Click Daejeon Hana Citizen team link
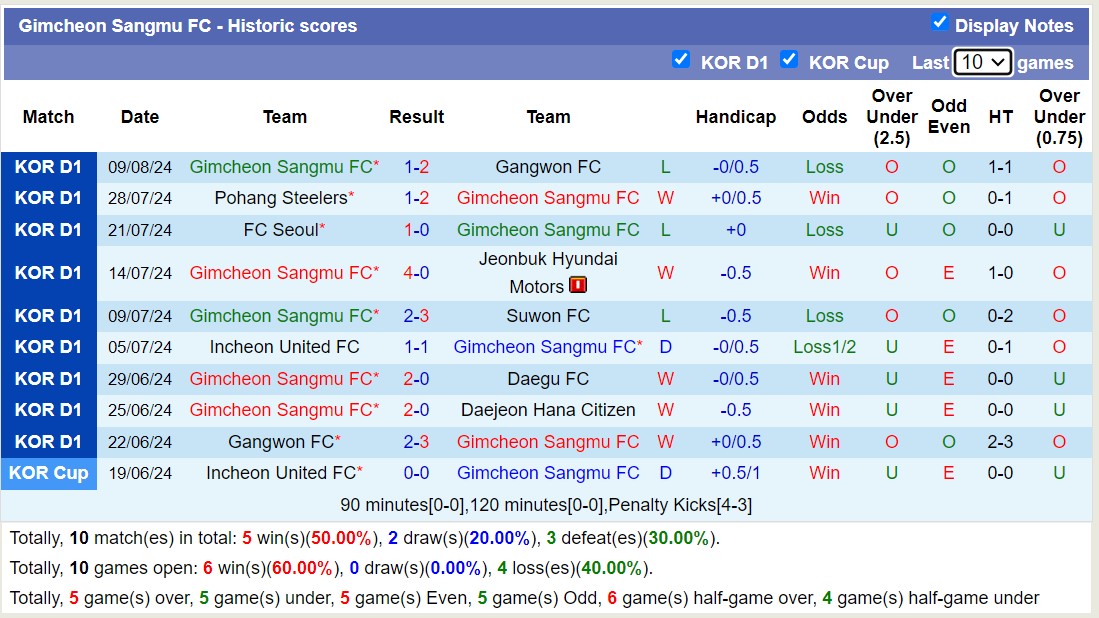Image resolution: width=1099 pixels, height=618 pixels. 548,410
